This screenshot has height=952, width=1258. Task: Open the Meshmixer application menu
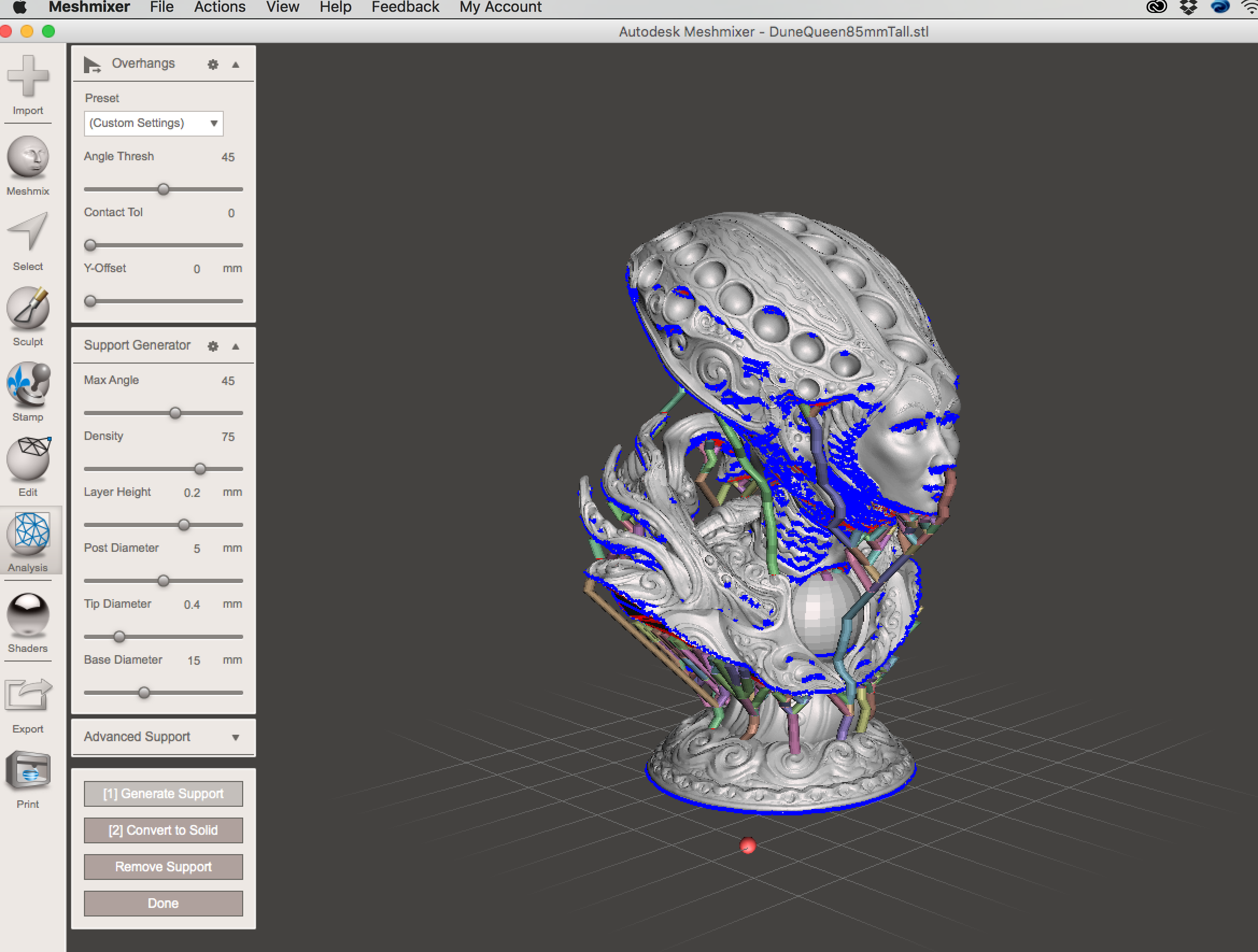click(89, 7)
